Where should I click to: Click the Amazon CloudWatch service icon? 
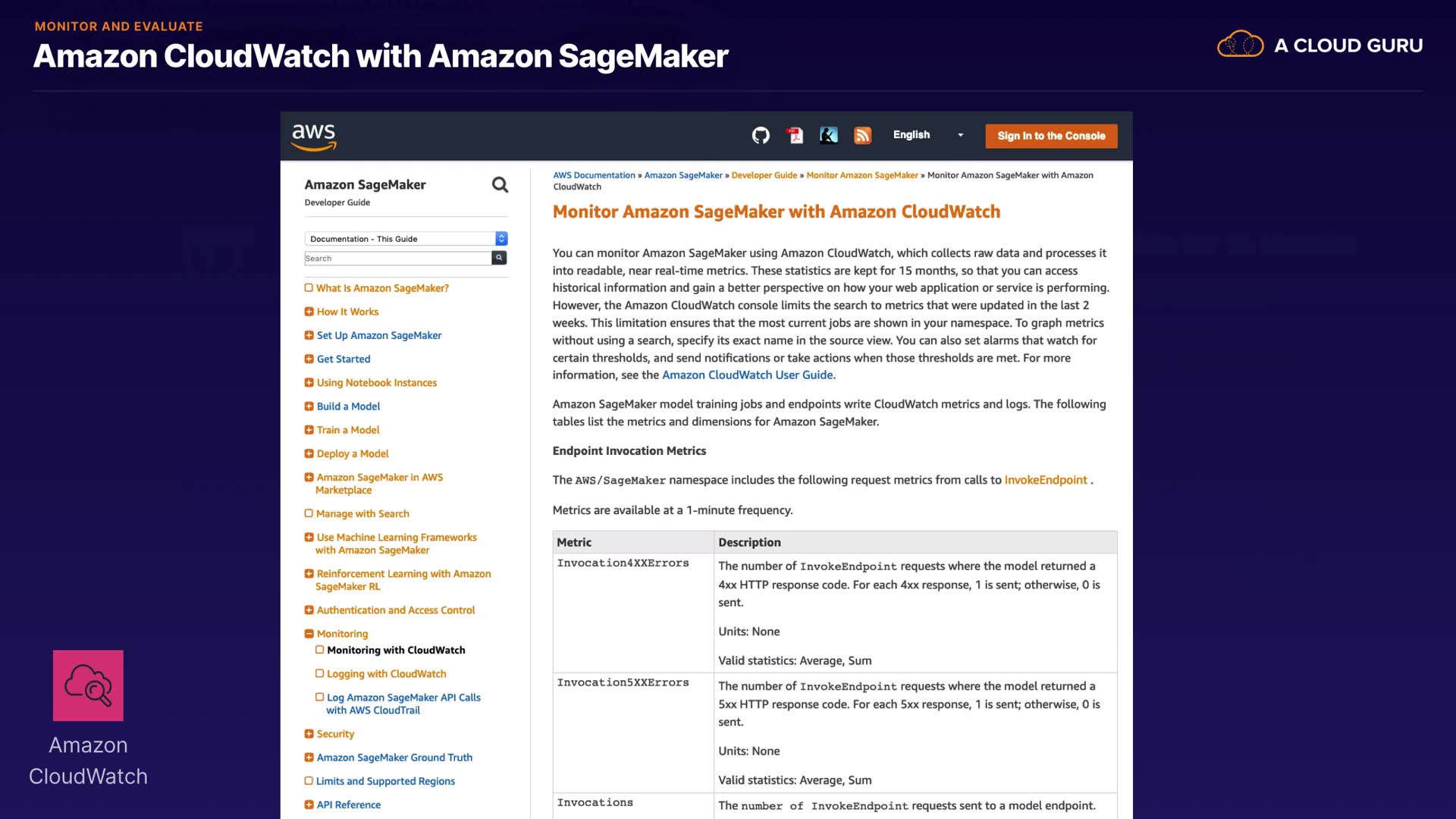coord(88,686)
